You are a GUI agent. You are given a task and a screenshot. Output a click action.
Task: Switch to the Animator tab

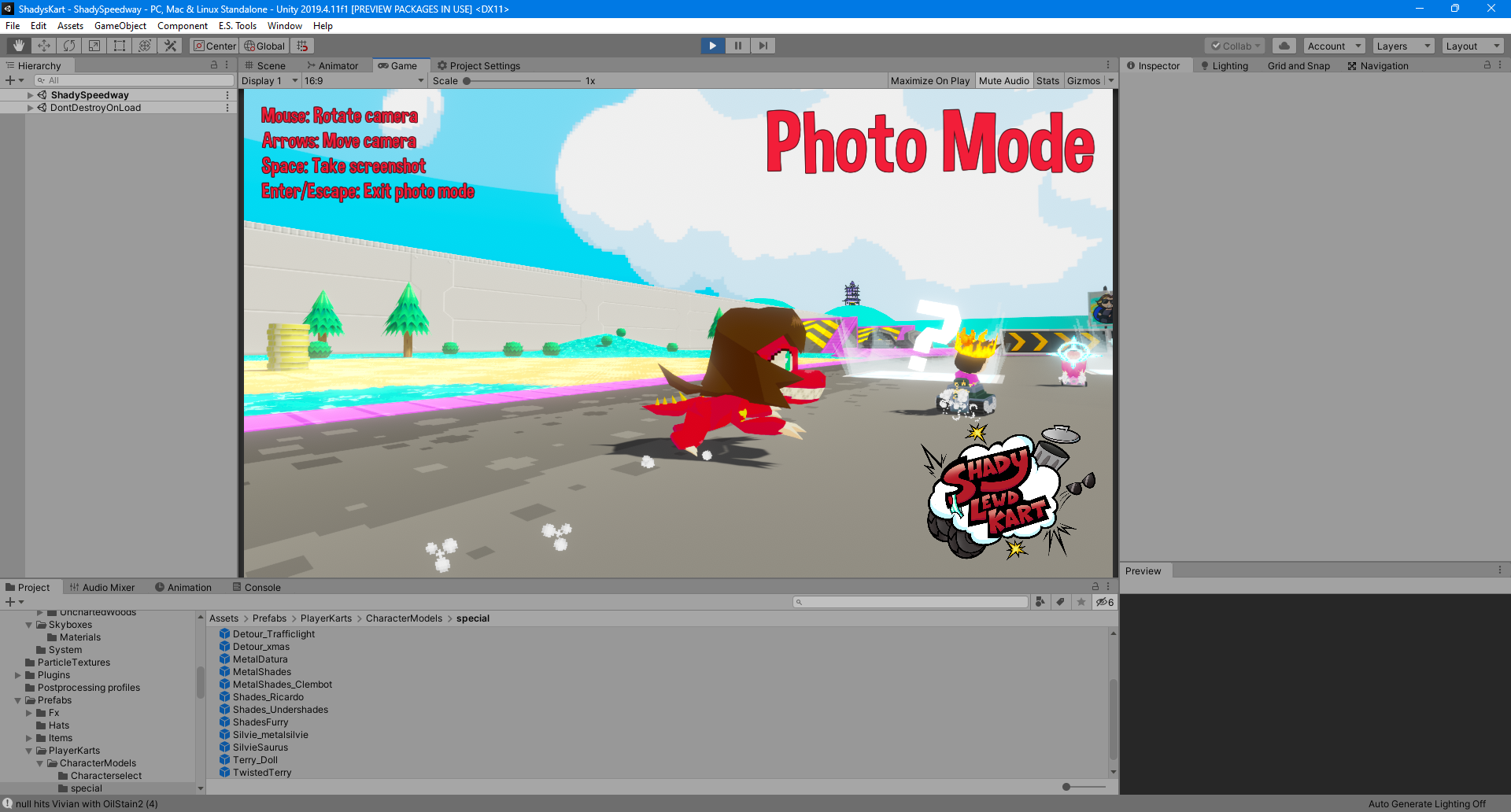[x=332, y=65]
